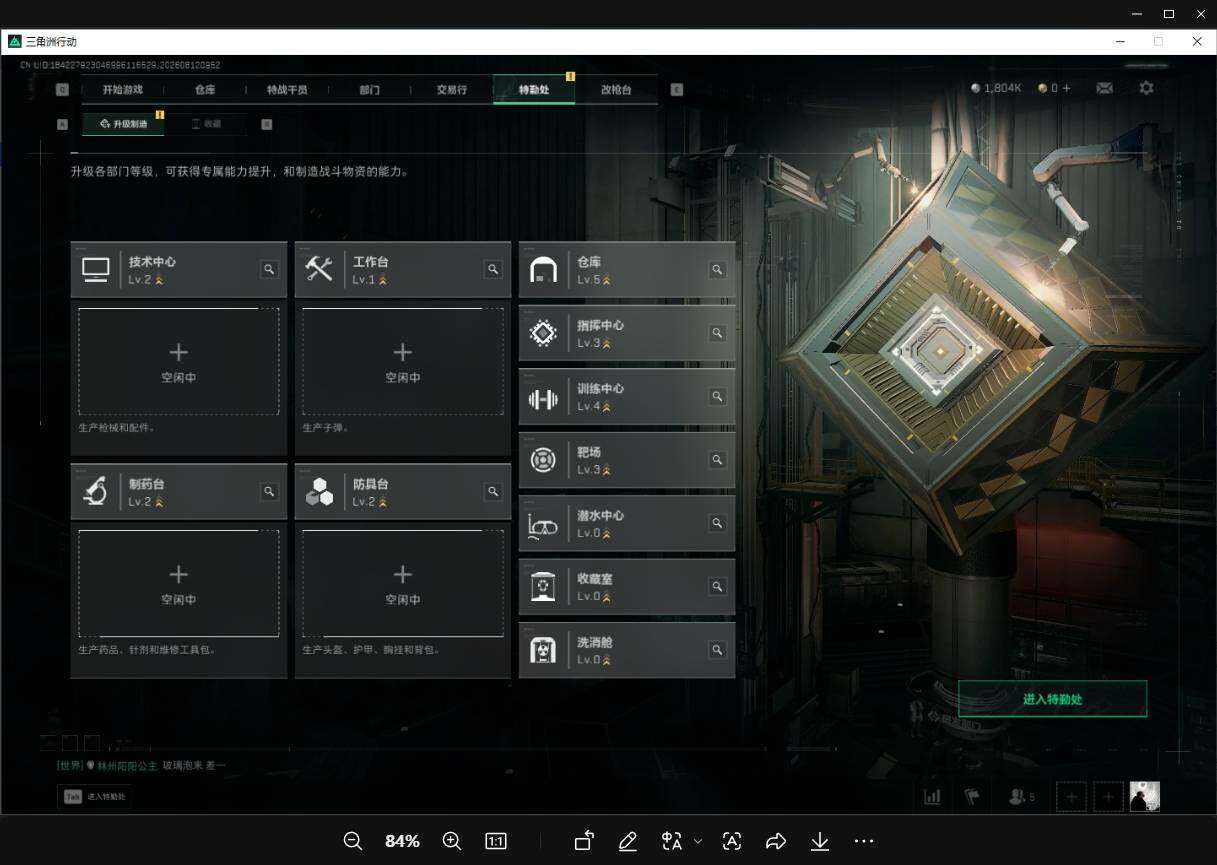Open the mail envelope icon

pos(1104,88)
